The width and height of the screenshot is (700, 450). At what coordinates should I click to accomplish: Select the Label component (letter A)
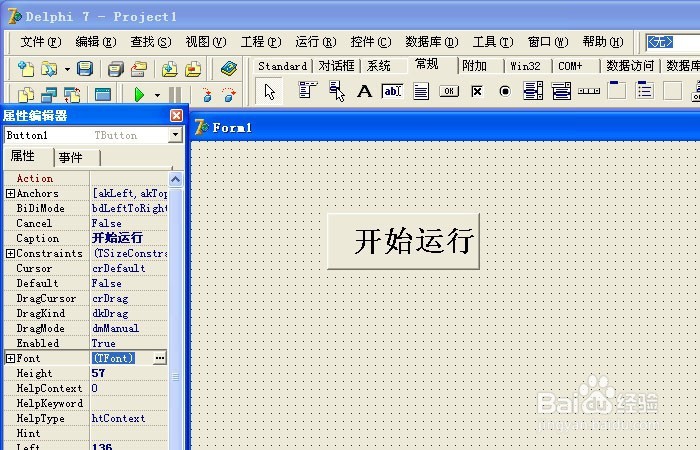(364, 91)
